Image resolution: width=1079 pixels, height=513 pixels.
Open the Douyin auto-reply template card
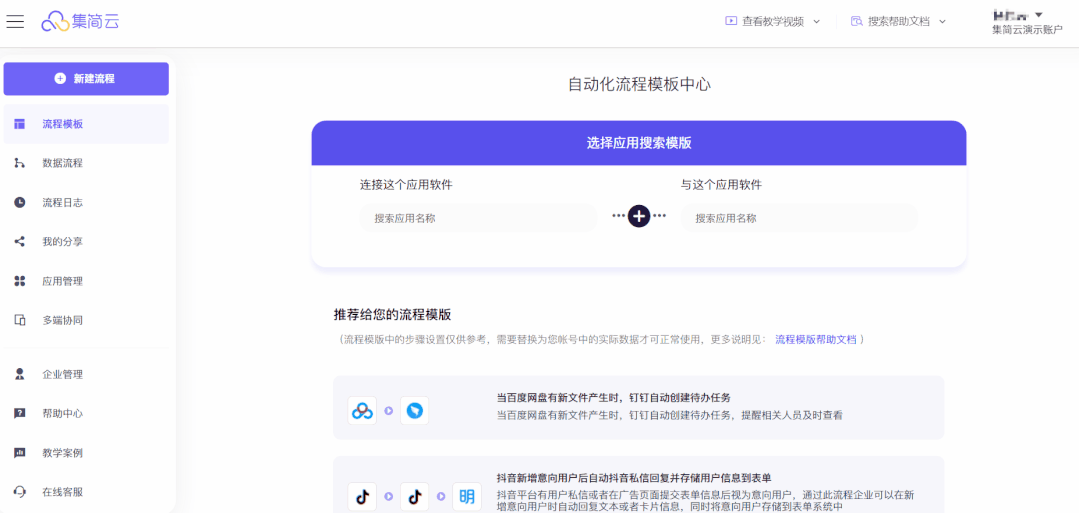click(639, 485)
